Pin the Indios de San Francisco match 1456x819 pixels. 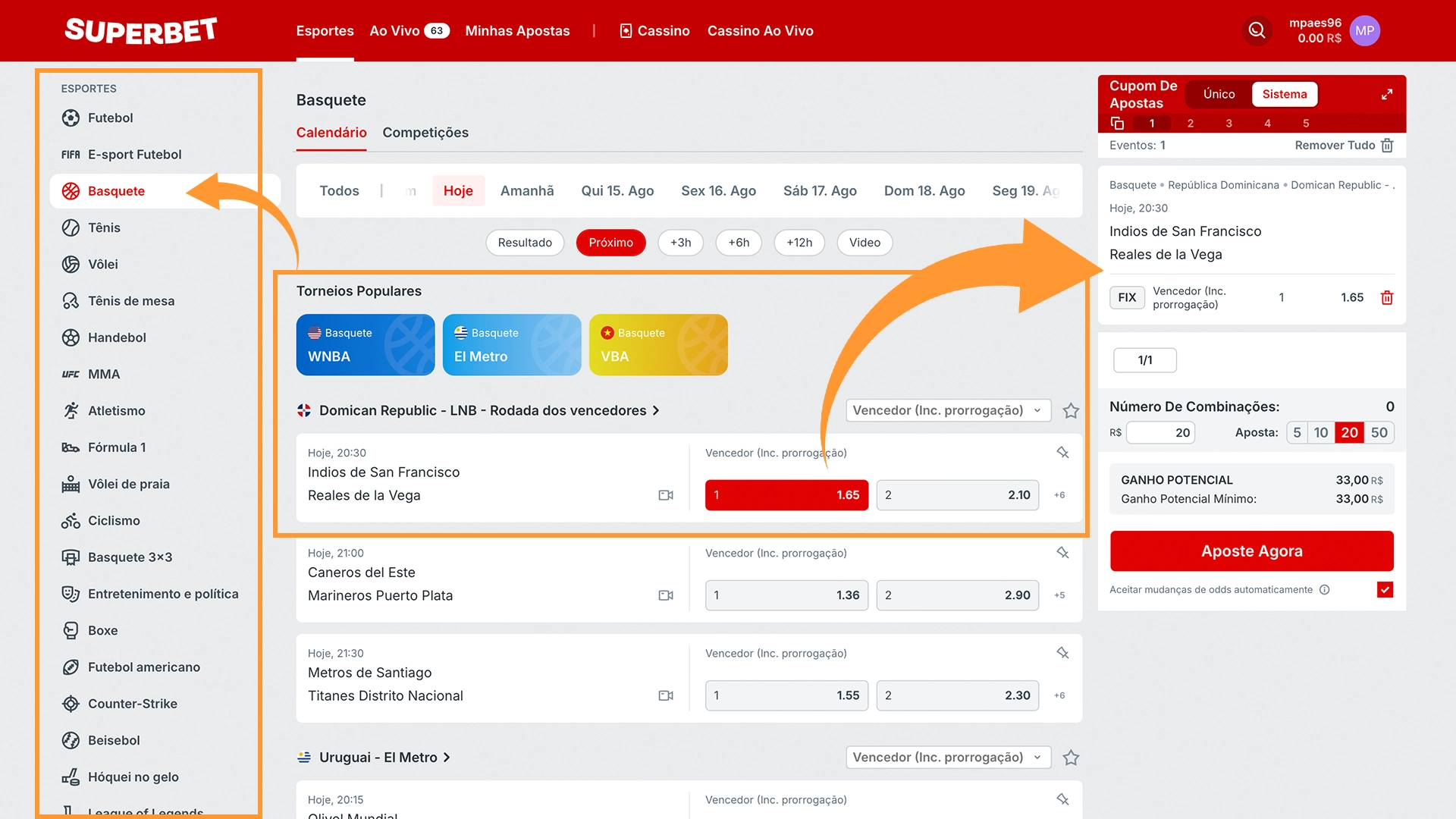[1062, 453]
